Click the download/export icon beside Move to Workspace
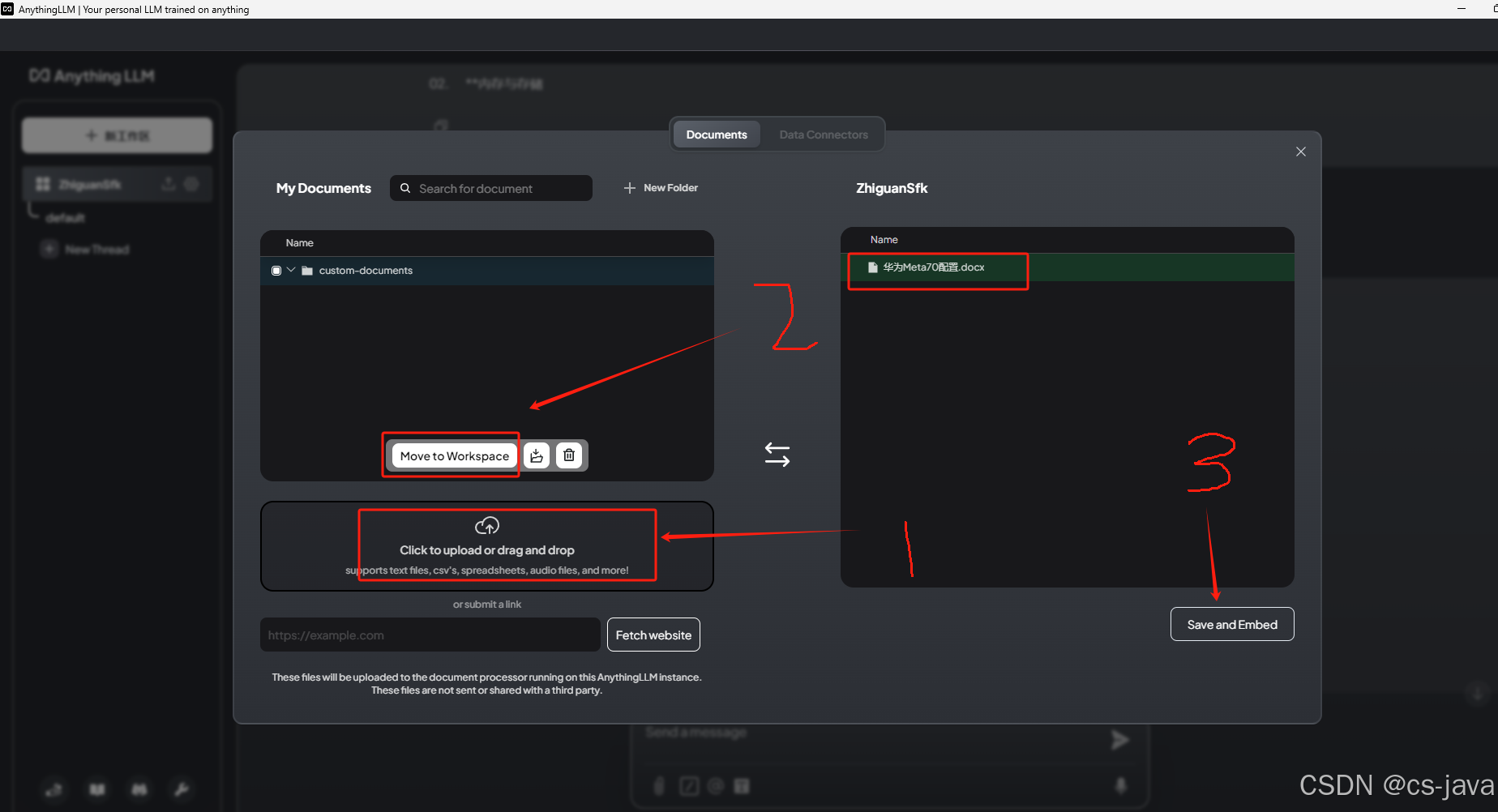 pyautogui.click(x=537, y=455)
